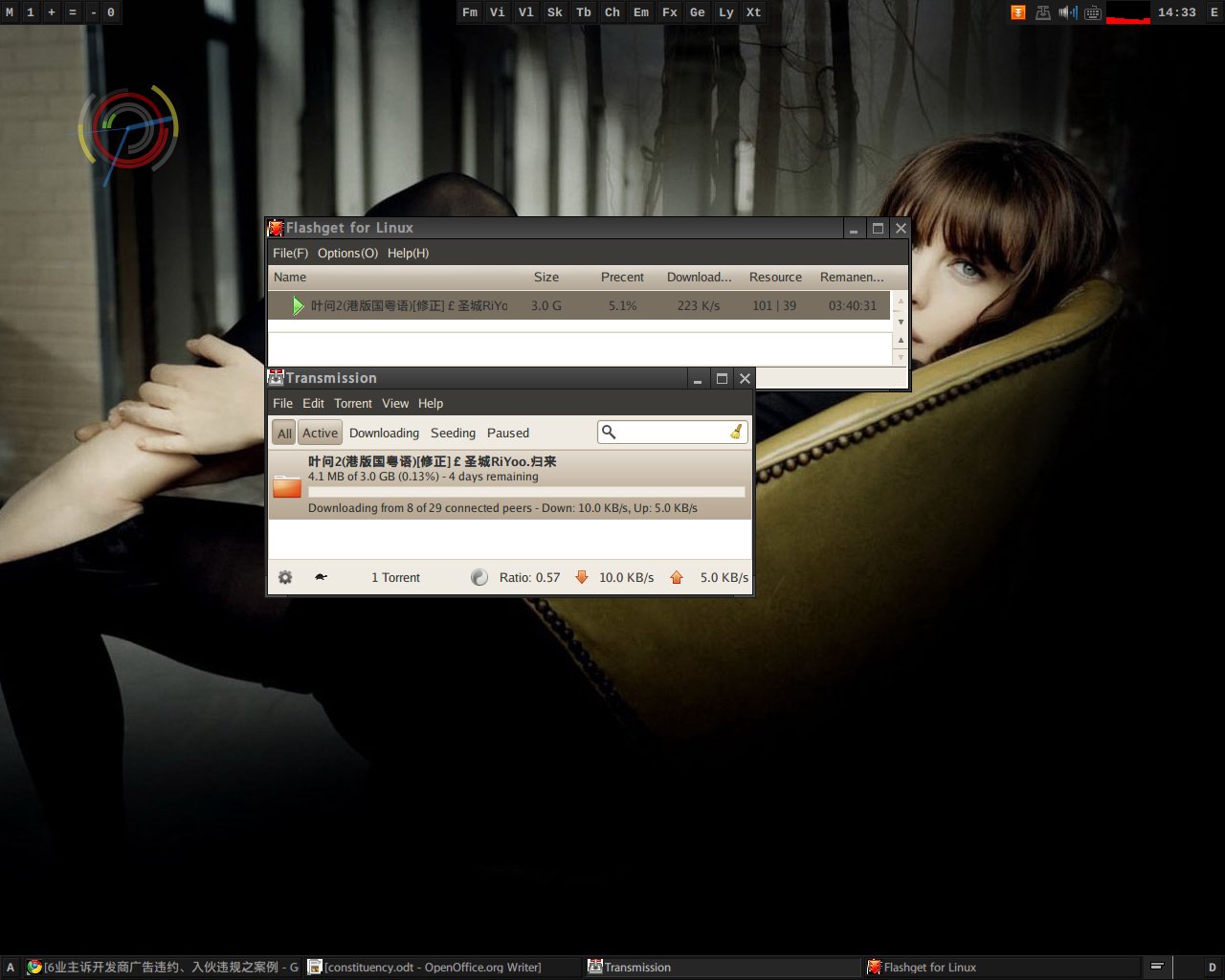Click the green play arrow in Flashget row
This screenshot has height=980, width=1225.
pyautogui.click(x=298, y=305)
